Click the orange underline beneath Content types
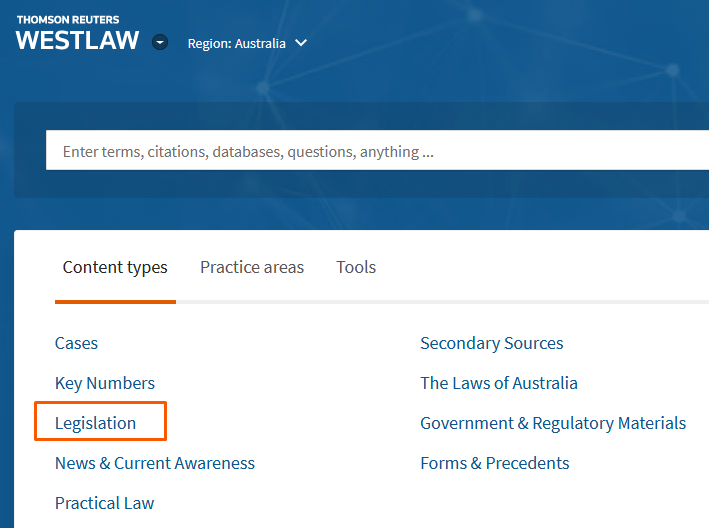Viewport: 709px width, 528px height. tap(115, 301)
